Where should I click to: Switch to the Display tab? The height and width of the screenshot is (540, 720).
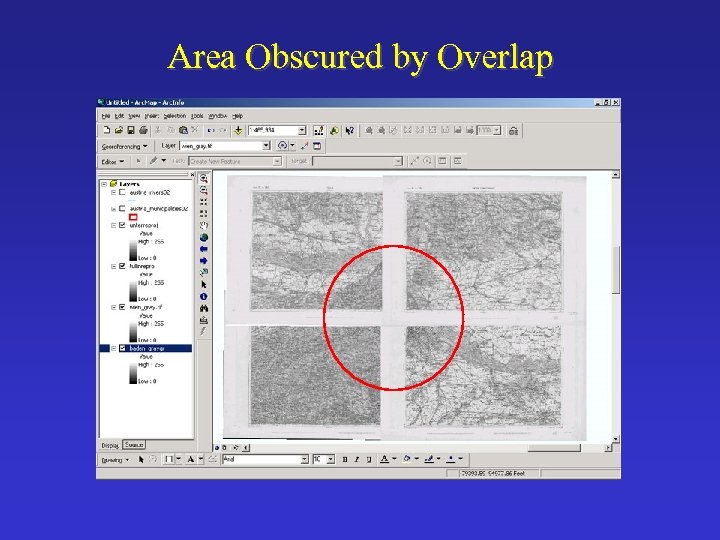click(110, 445)
